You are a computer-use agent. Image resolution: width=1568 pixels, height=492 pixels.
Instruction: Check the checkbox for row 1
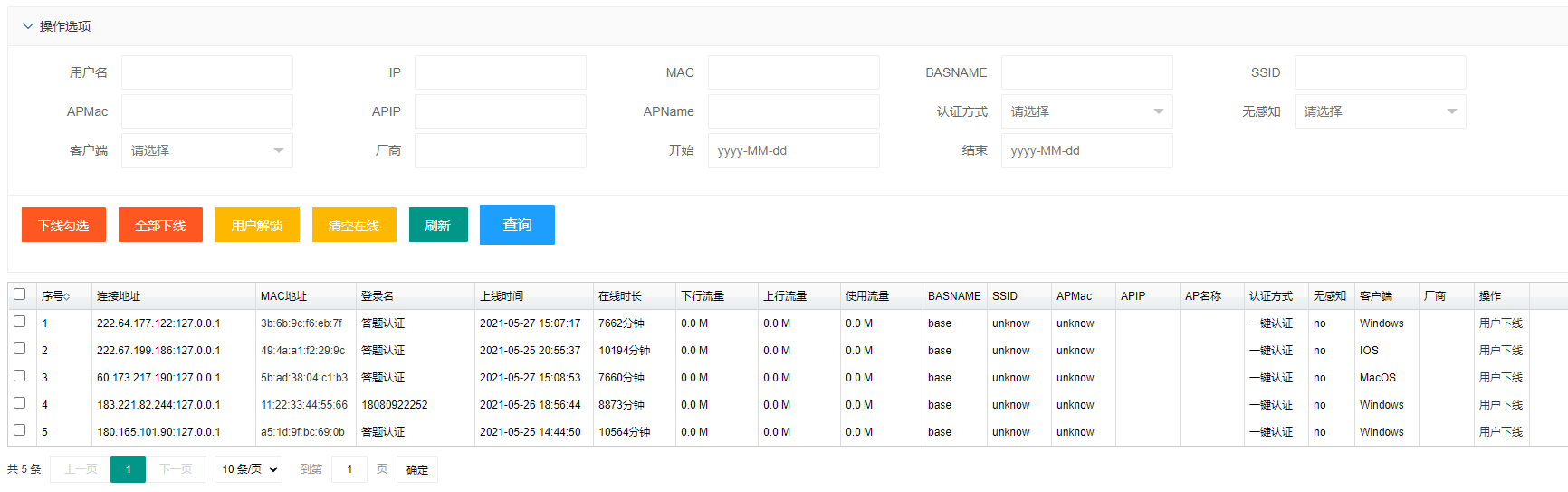[x=19, y=322]
